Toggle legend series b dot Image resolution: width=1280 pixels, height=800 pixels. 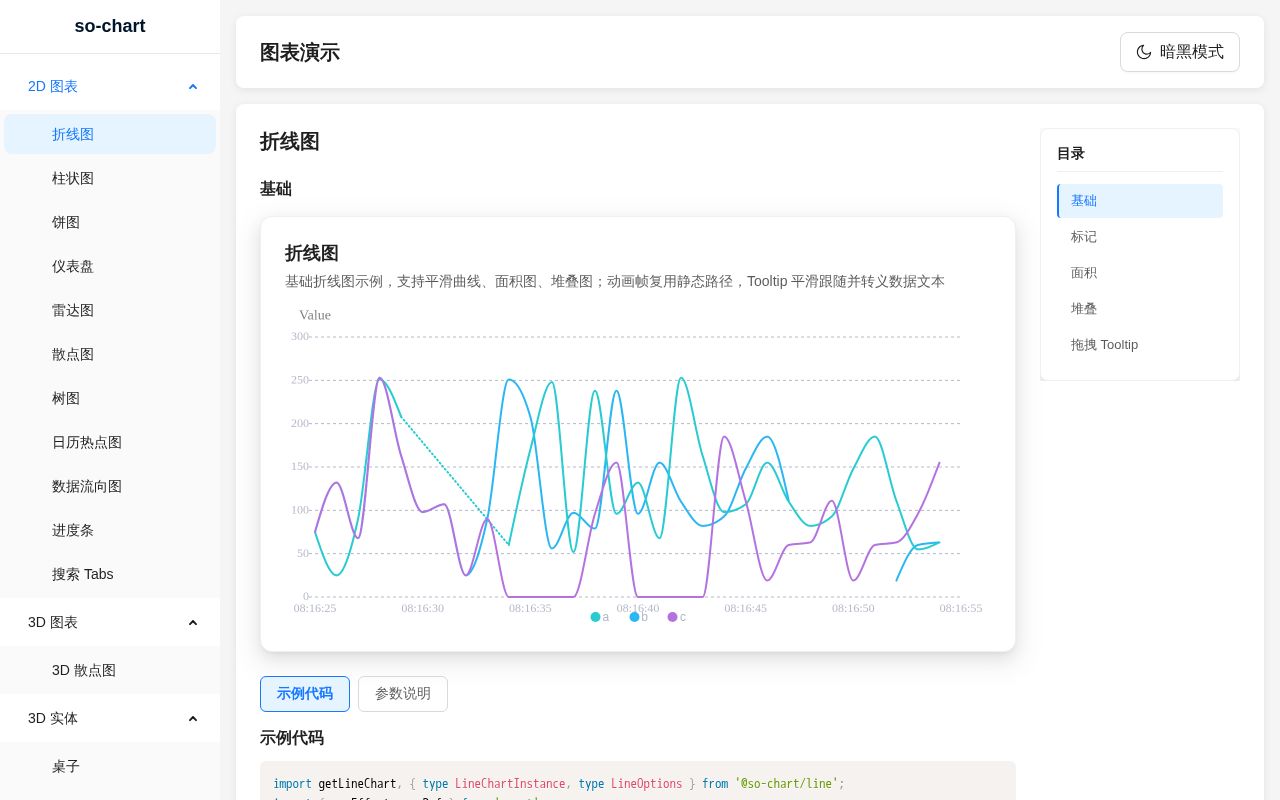(x=634, y=617)
